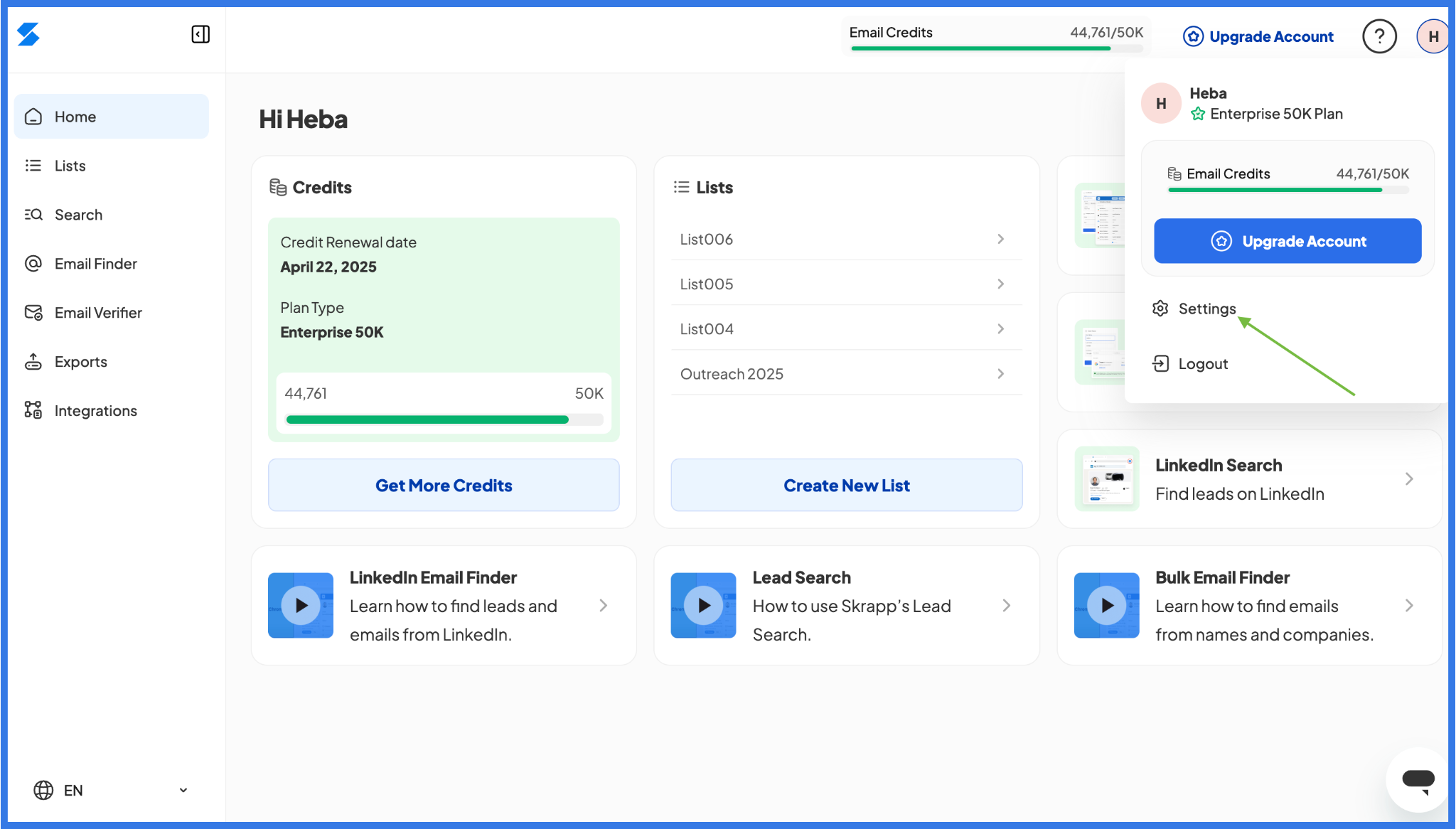The height and width of the screenshot is (829, 1456).
Task: Click Lead Search card chevron
Action: pyautogui.click(x=1006, y=605)
